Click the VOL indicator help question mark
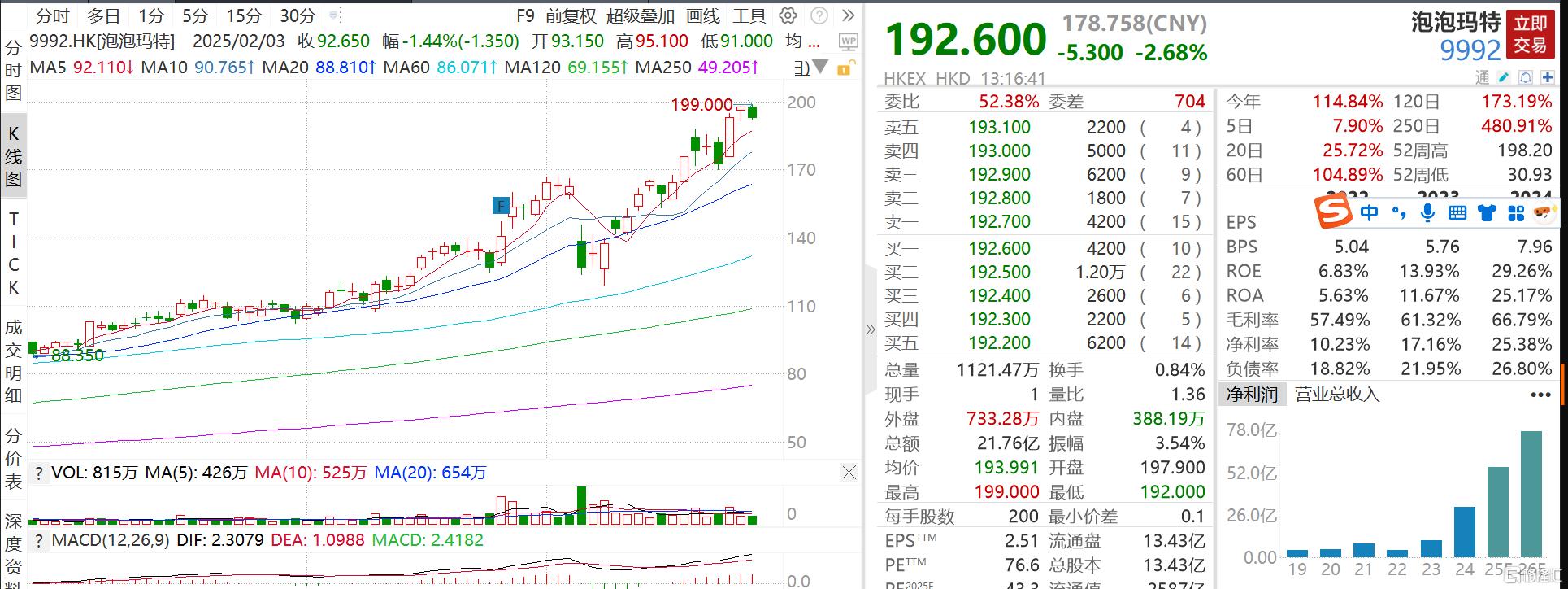 tap(38, 473)
